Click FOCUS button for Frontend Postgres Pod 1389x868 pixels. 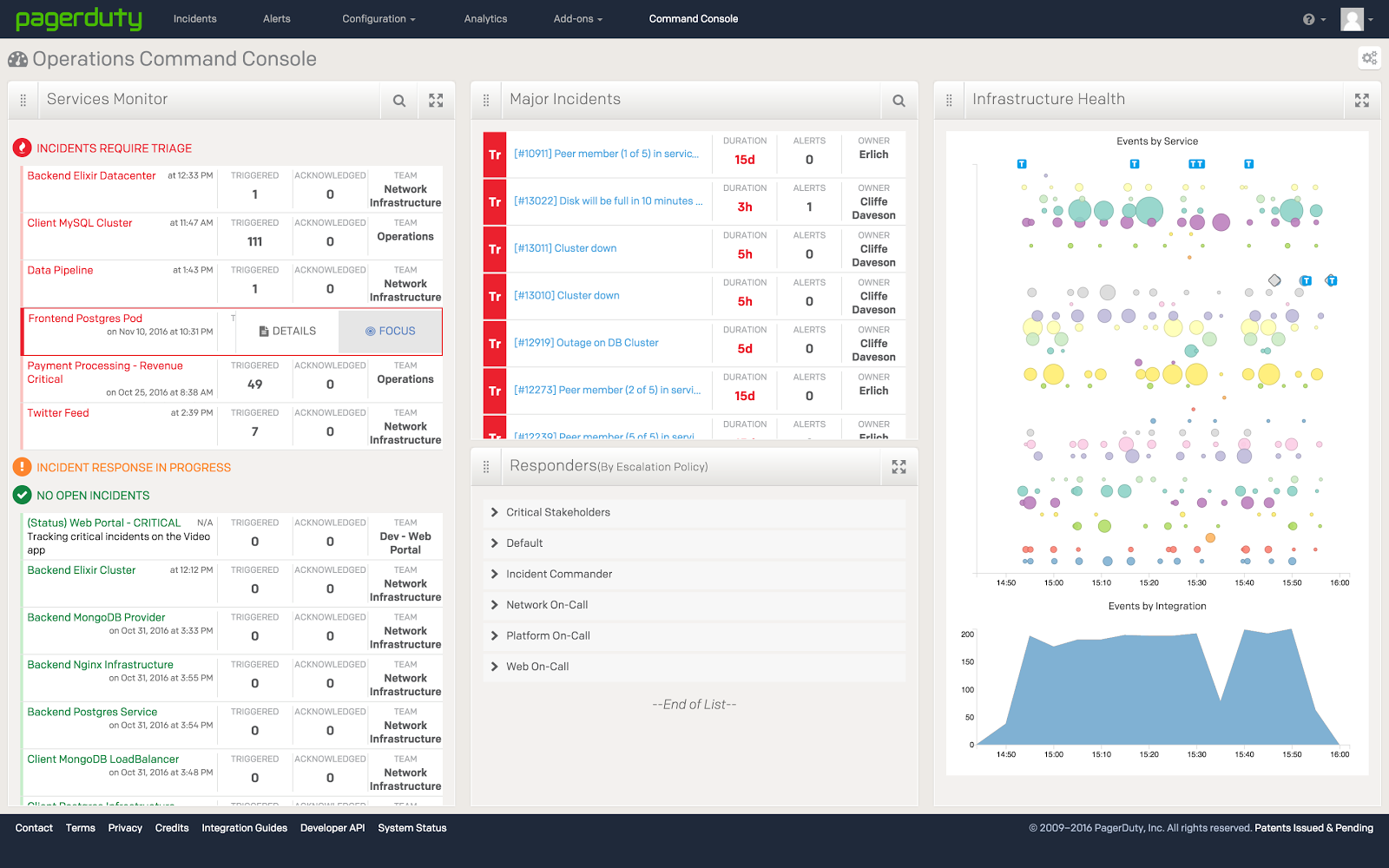pyautogui.click(x=390, y=332)
